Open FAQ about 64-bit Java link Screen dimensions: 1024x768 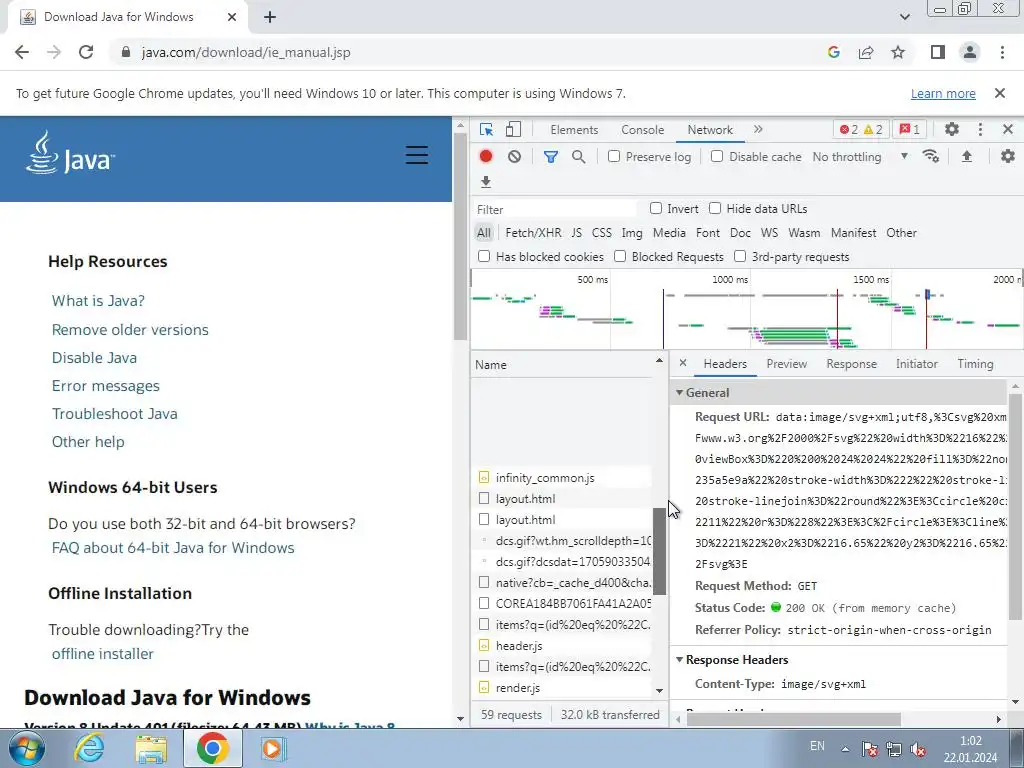tap(173, 547)
